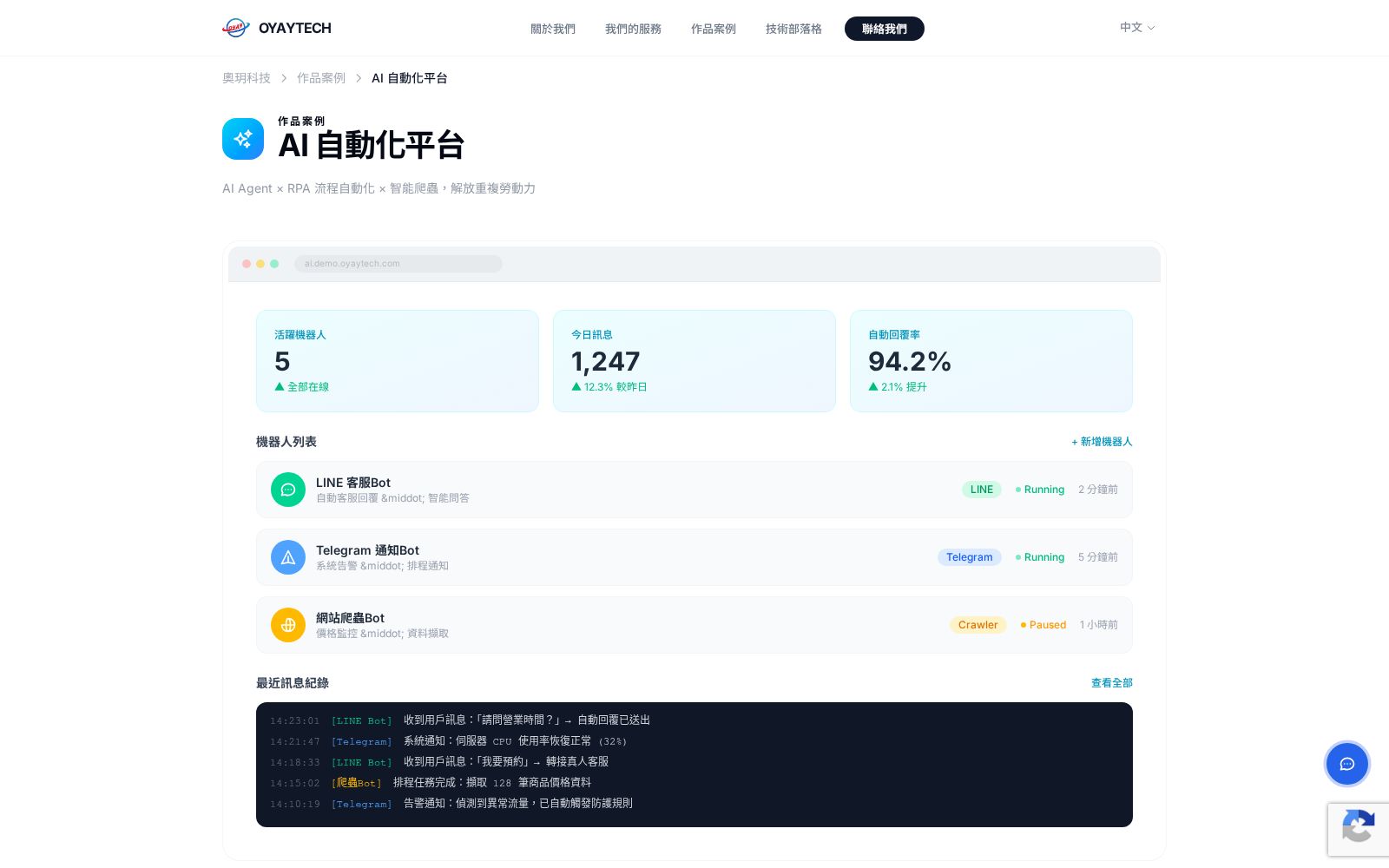
Task: Click the OYAYTECH logo icon
Action: [x=236, y=28]
